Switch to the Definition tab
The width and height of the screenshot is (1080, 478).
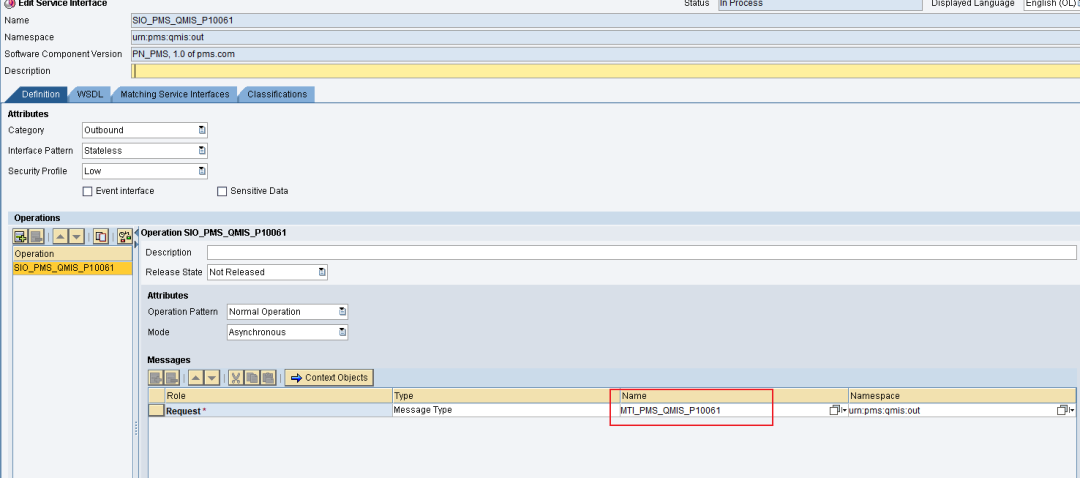pos(40,94)
